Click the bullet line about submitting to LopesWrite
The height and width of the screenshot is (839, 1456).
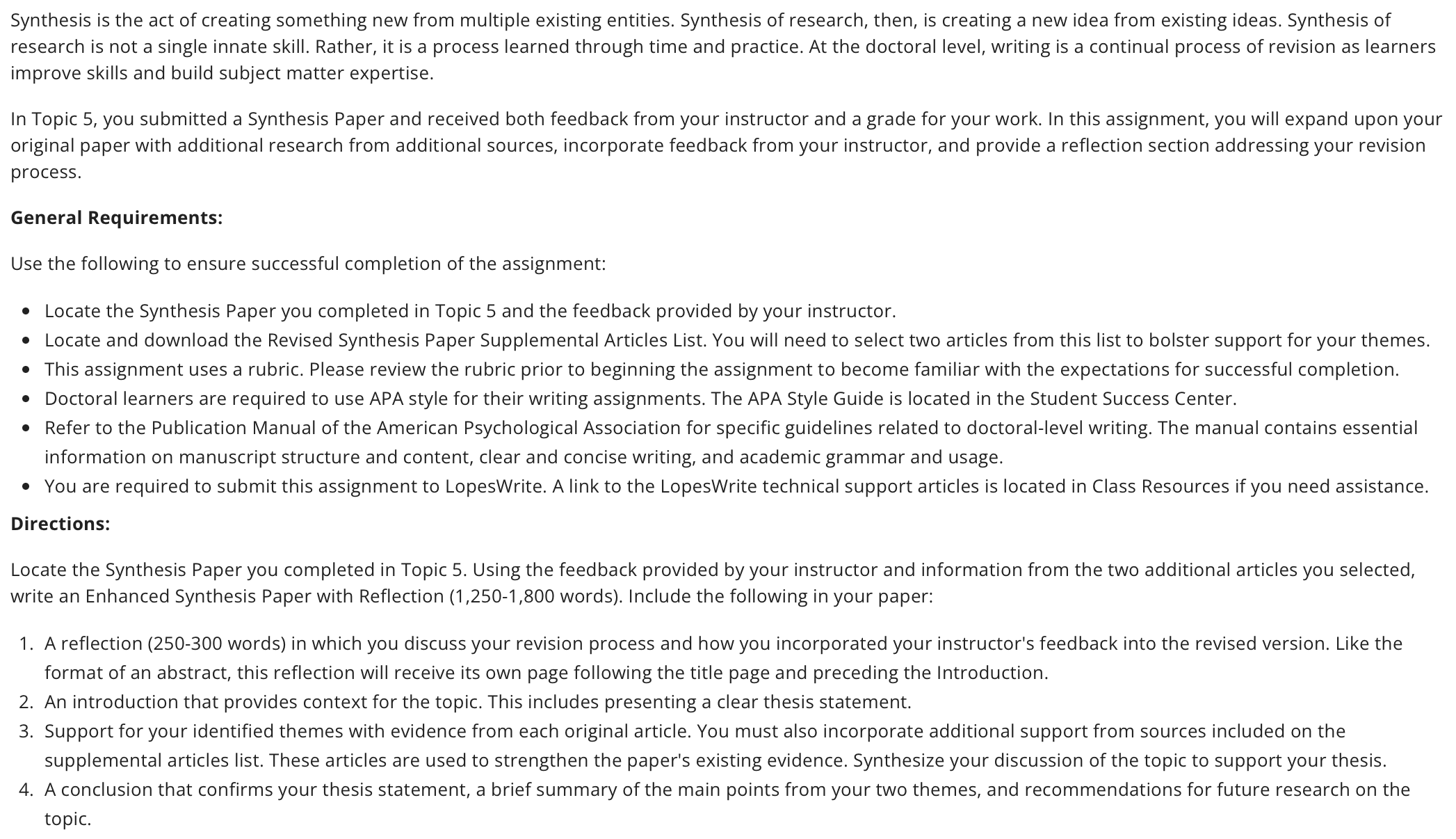(736, 486)
